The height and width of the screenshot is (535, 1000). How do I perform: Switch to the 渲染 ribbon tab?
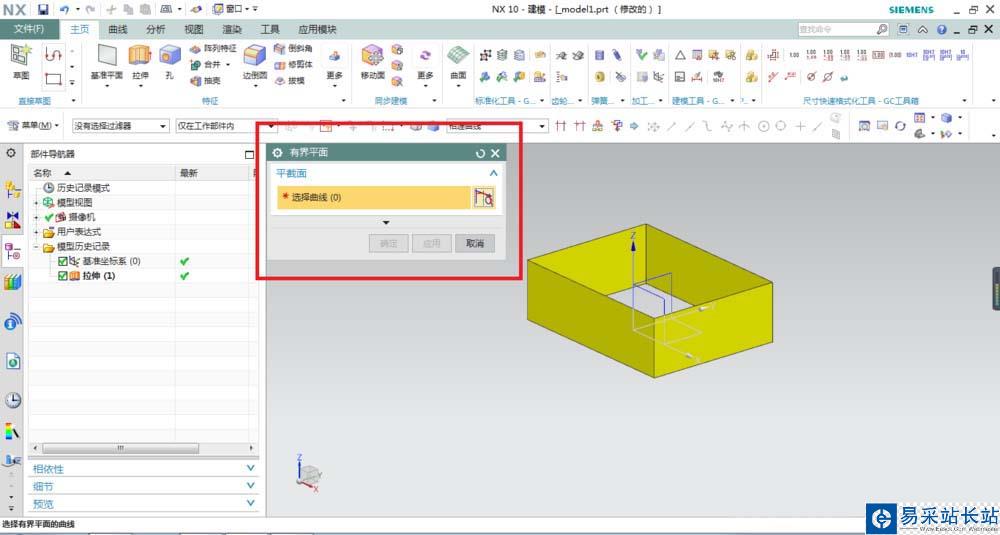tap(232, 29)
